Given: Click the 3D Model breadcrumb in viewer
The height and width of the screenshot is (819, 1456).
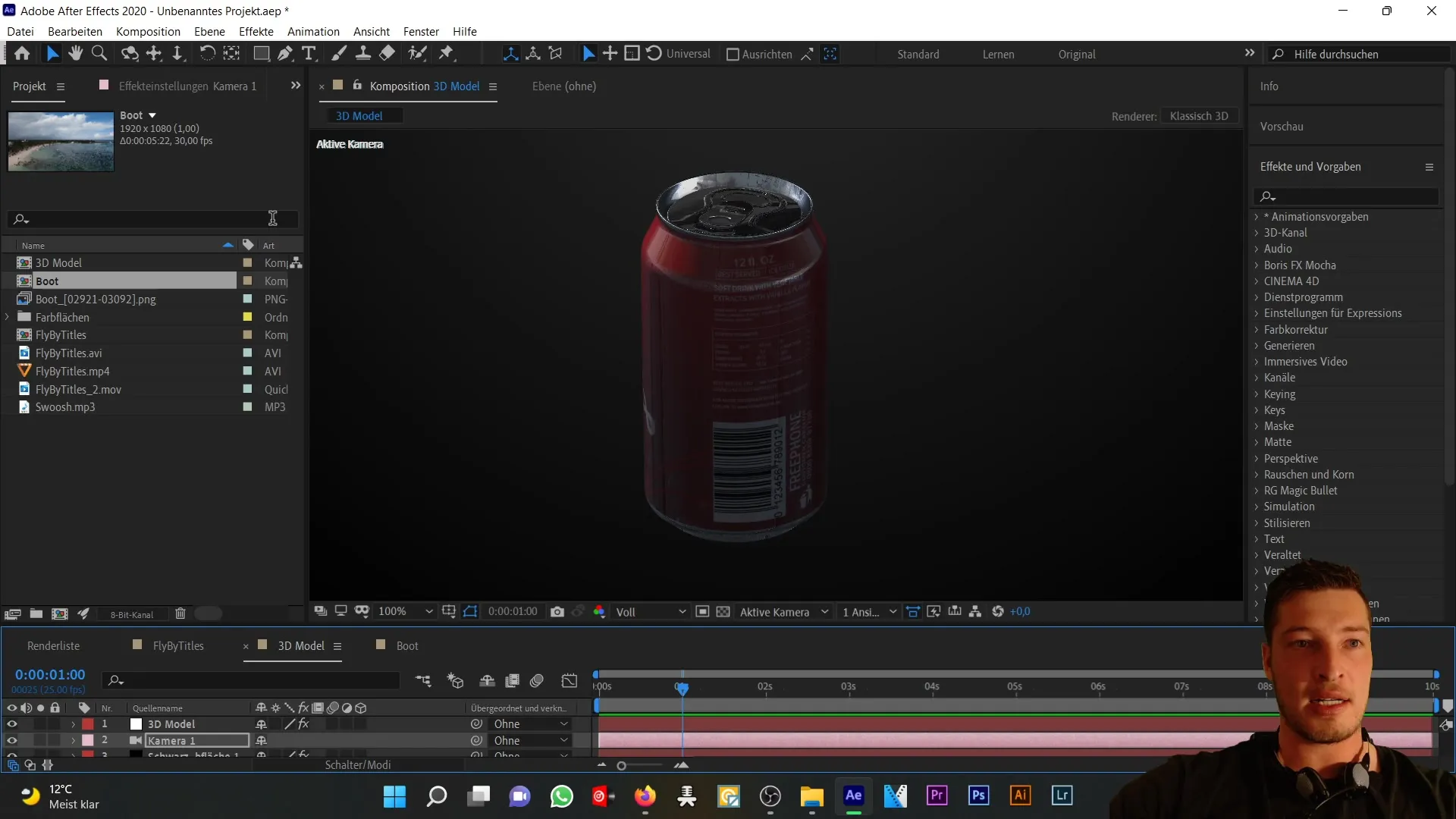Looking at the screenshot, I should [x=359, y=116].
